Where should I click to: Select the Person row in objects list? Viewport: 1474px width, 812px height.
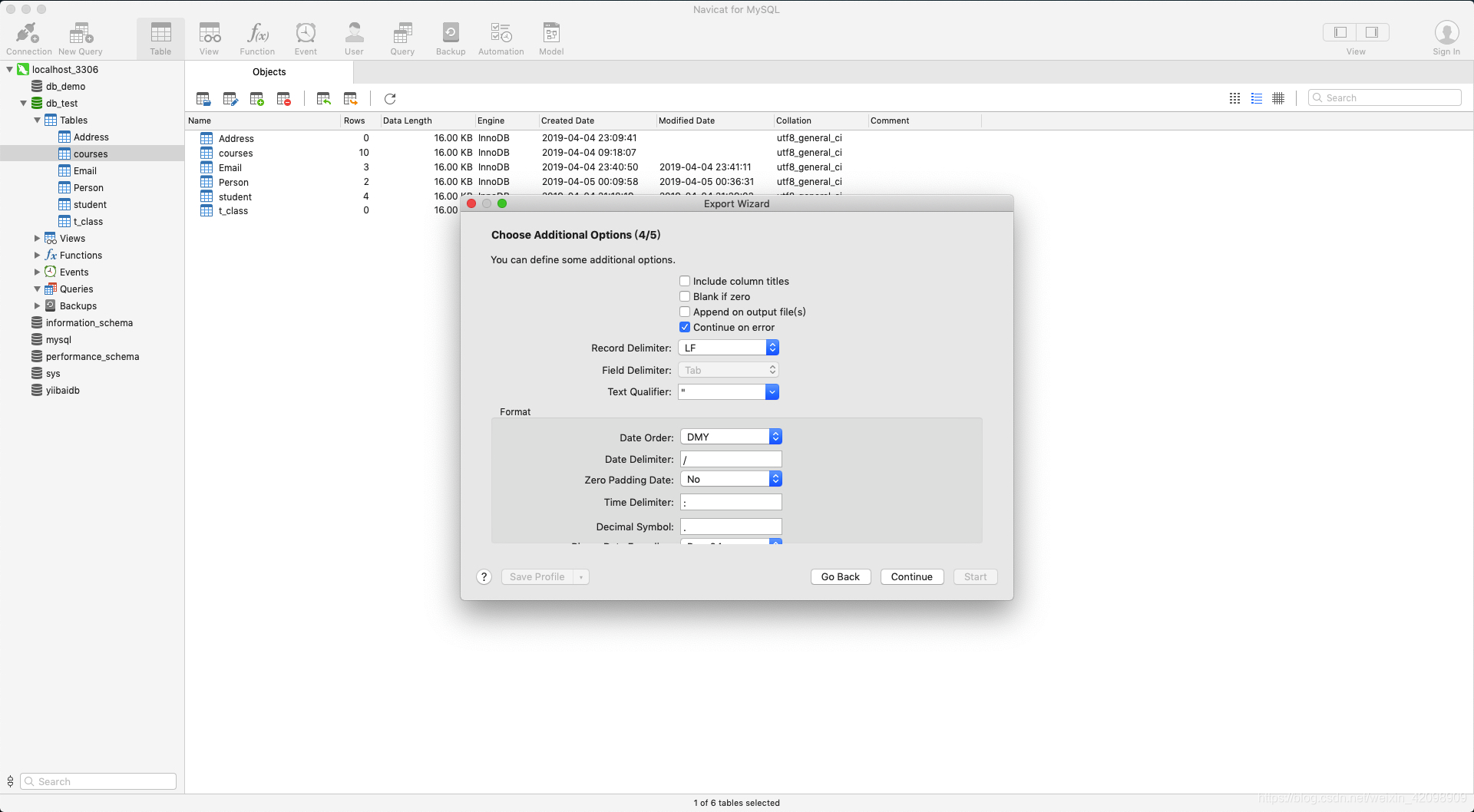tap(583, 182)
